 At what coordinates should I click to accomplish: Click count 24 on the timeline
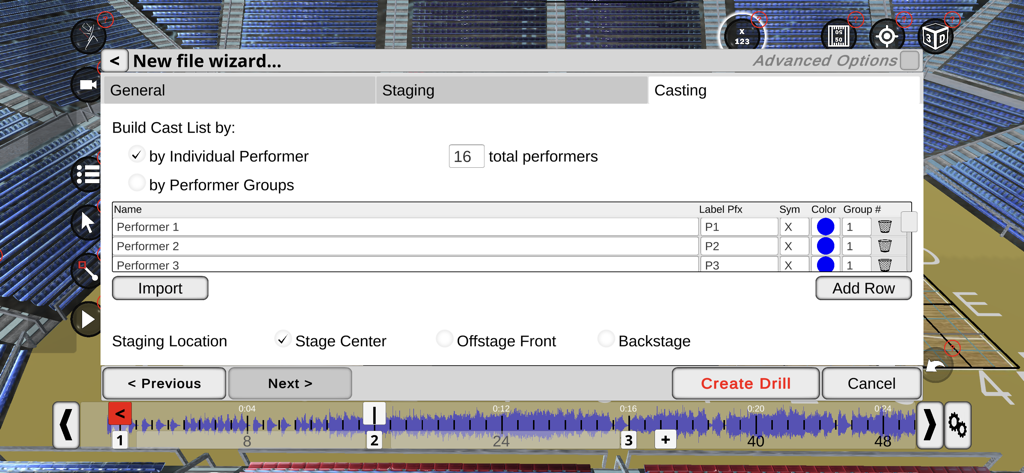tap(501, 441)
